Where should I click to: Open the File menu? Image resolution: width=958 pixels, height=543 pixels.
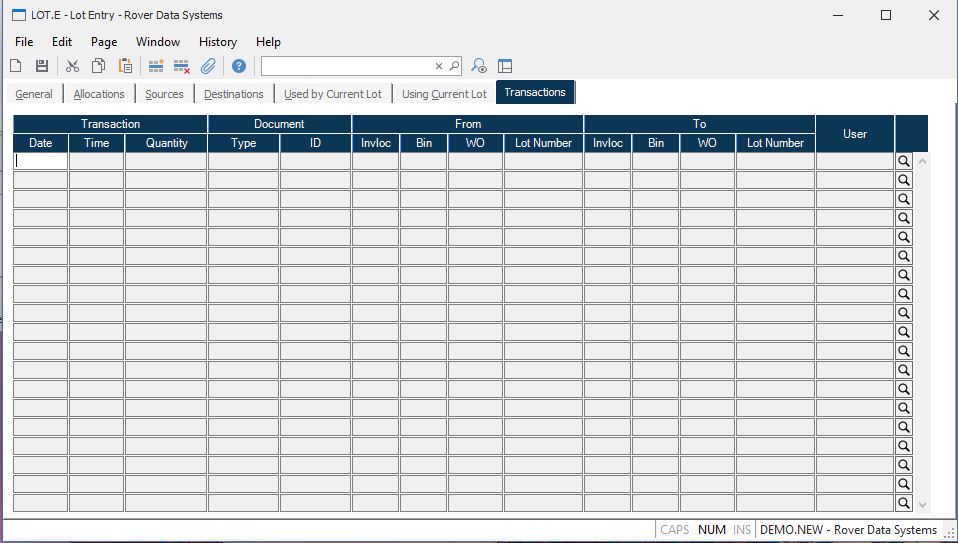click(24, 42)
